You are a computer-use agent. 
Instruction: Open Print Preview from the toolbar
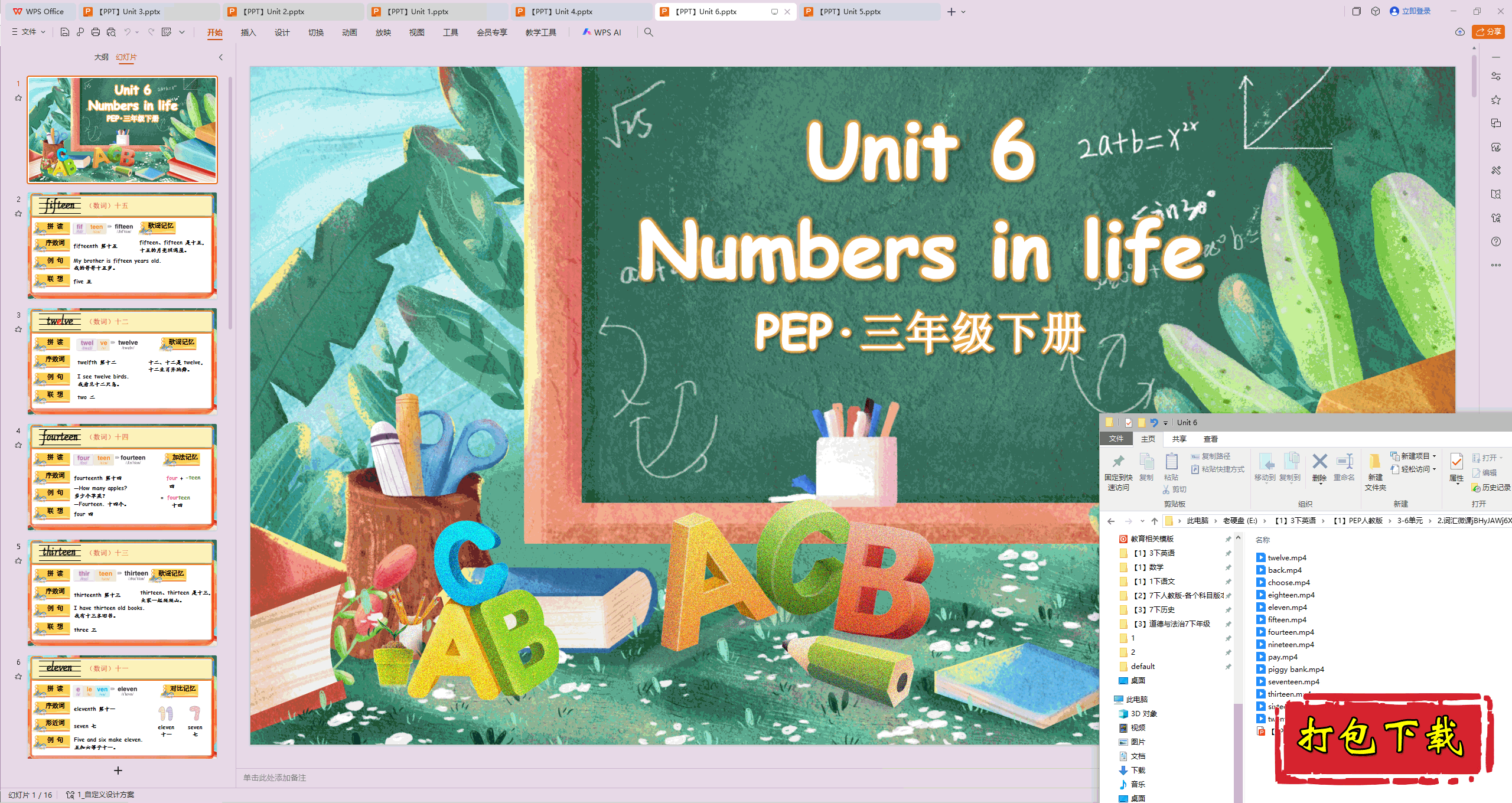pyautogui.click(x=111, y=32)
